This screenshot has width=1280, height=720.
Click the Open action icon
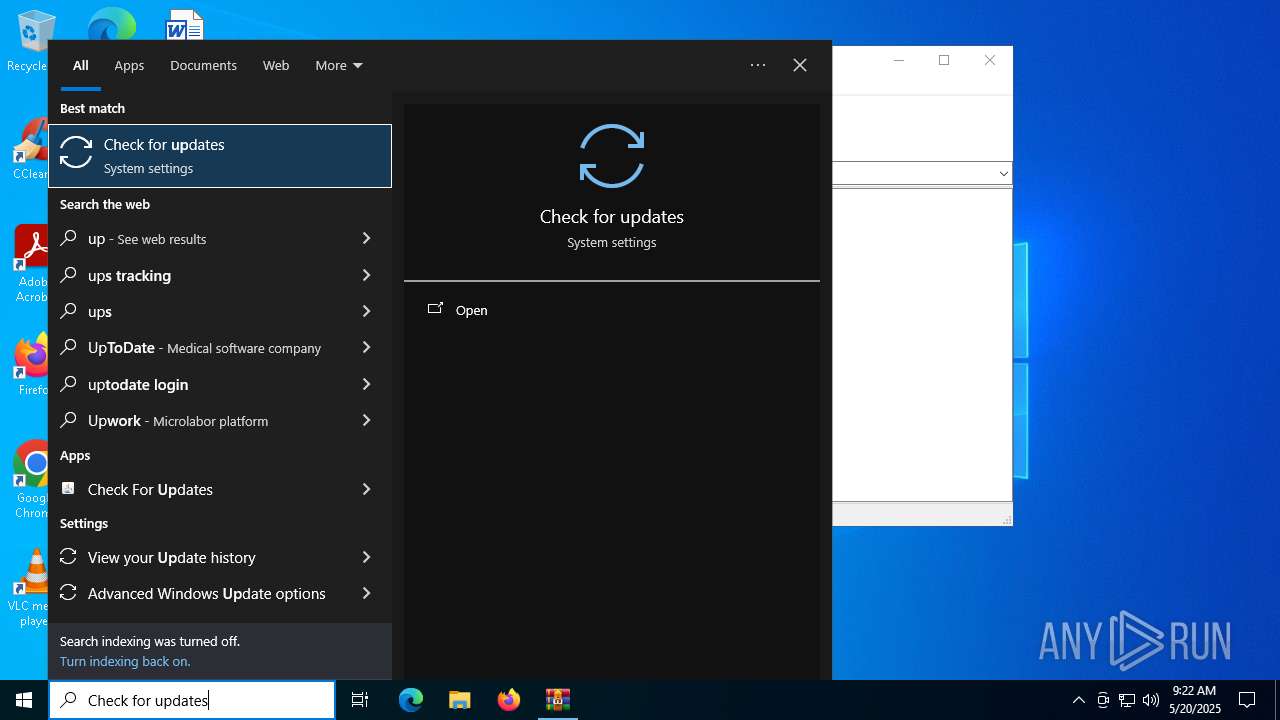pos(435,309)
